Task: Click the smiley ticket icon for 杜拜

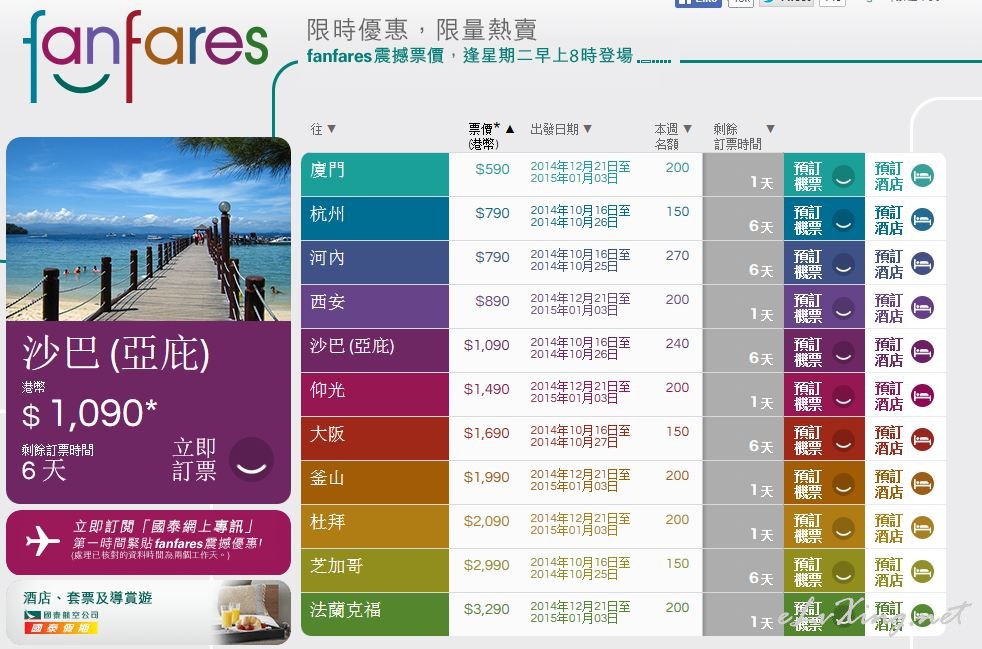Action: click(x=843, y=528)
